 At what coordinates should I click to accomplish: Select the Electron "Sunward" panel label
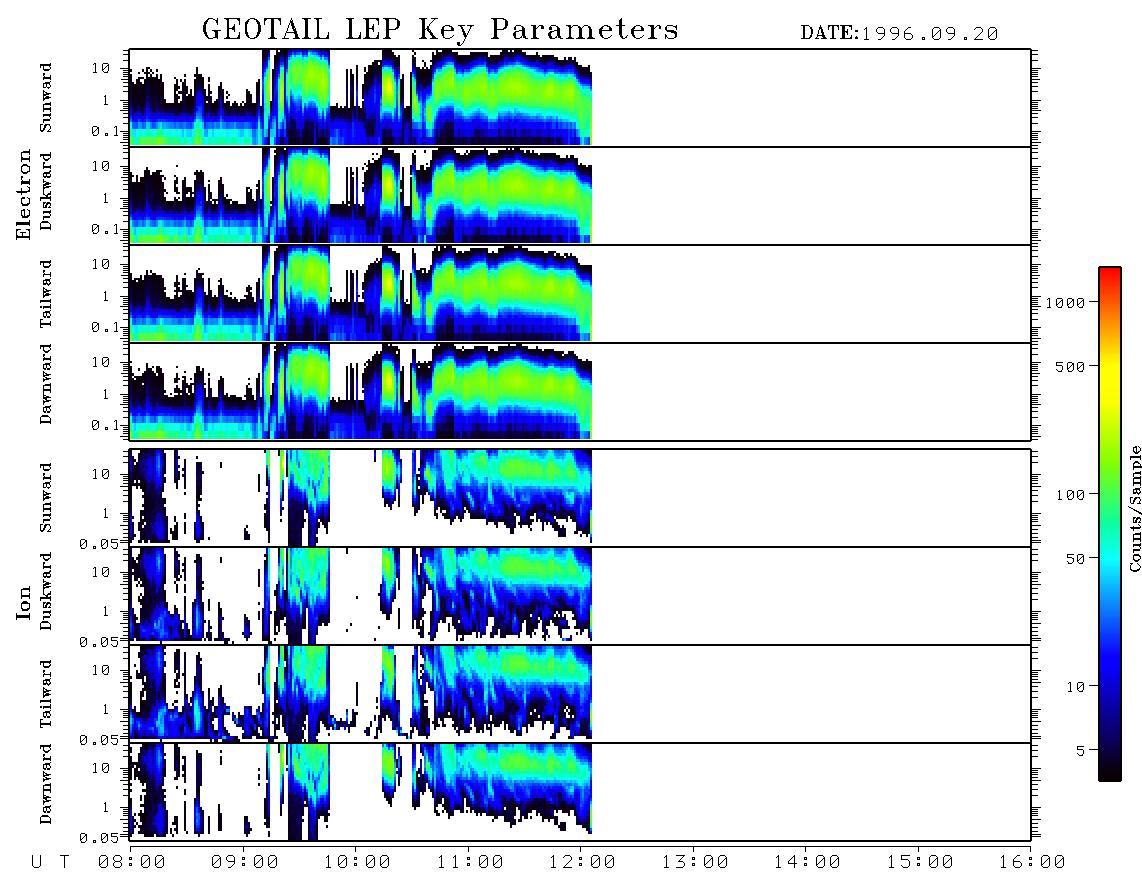point(46,98)
